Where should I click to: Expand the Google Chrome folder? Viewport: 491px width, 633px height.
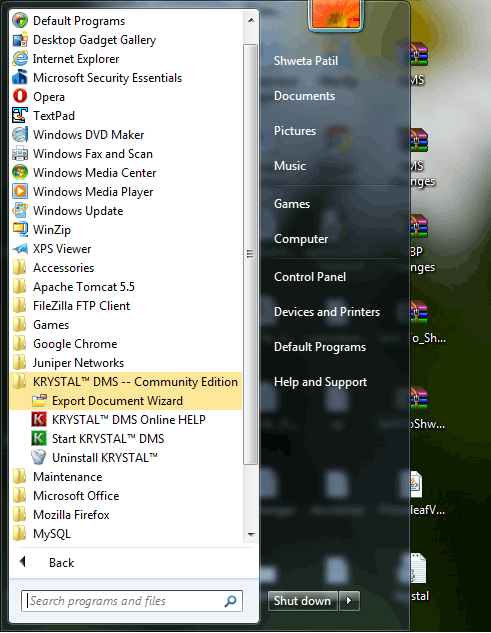[x=125, y=344]
